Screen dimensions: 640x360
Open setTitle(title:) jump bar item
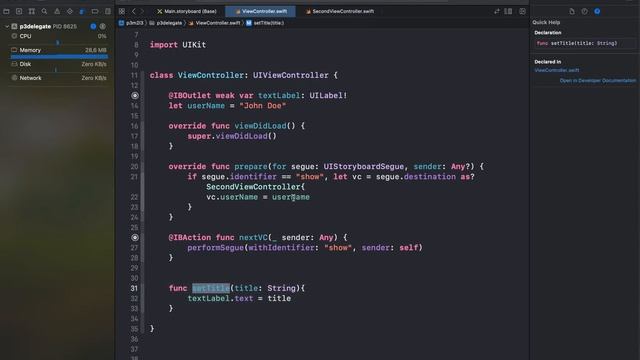coord(265,23)
